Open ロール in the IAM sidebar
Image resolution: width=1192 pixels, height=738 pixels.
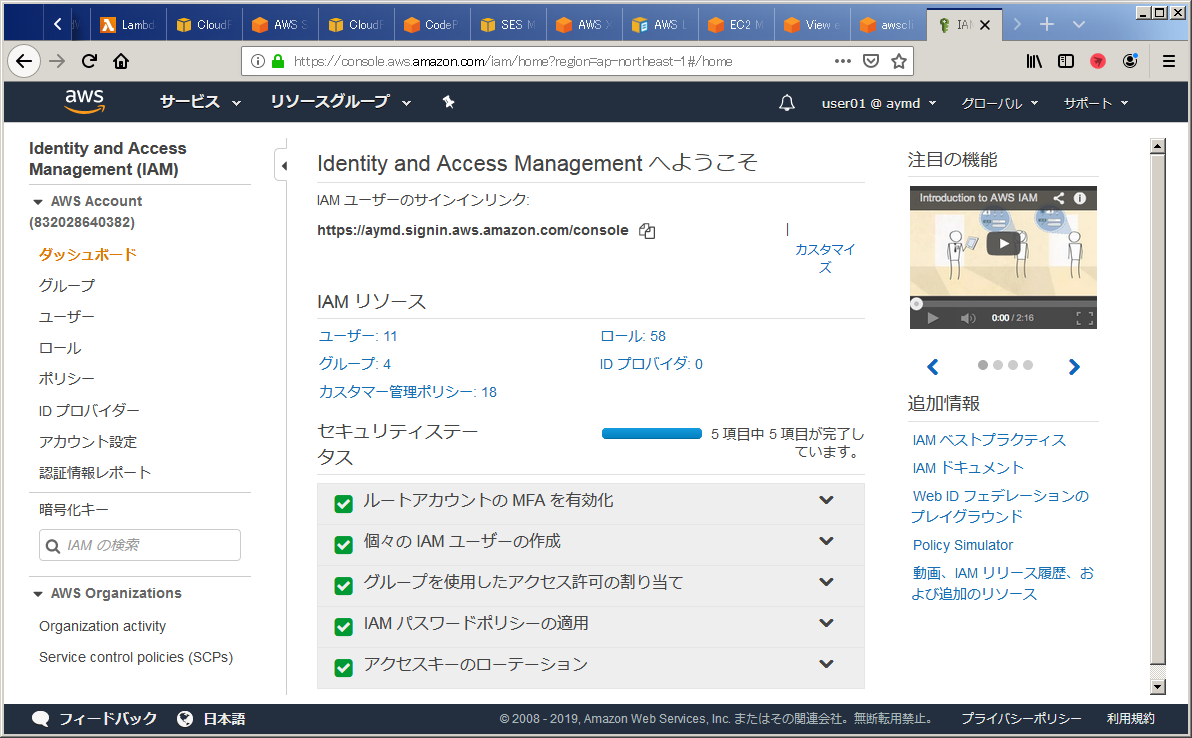click(x=60, y=348)
